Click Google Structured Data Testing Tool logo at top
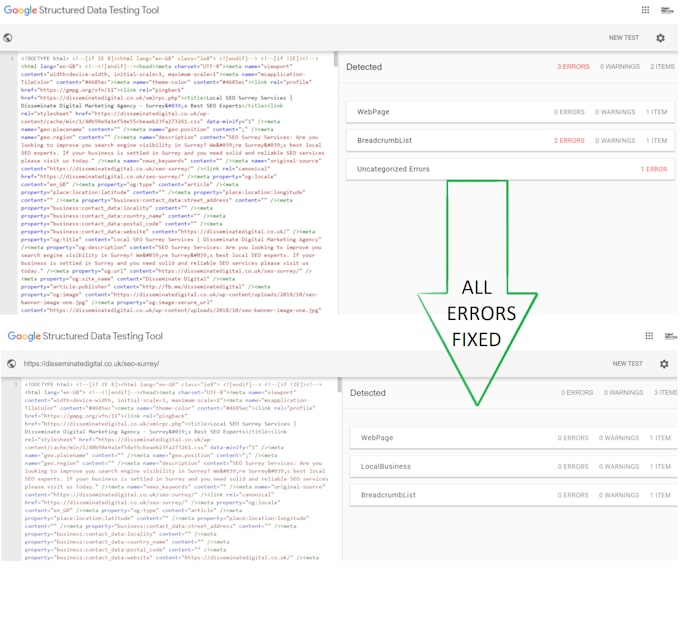The image size is (680, 638). (x=81, y=10)
